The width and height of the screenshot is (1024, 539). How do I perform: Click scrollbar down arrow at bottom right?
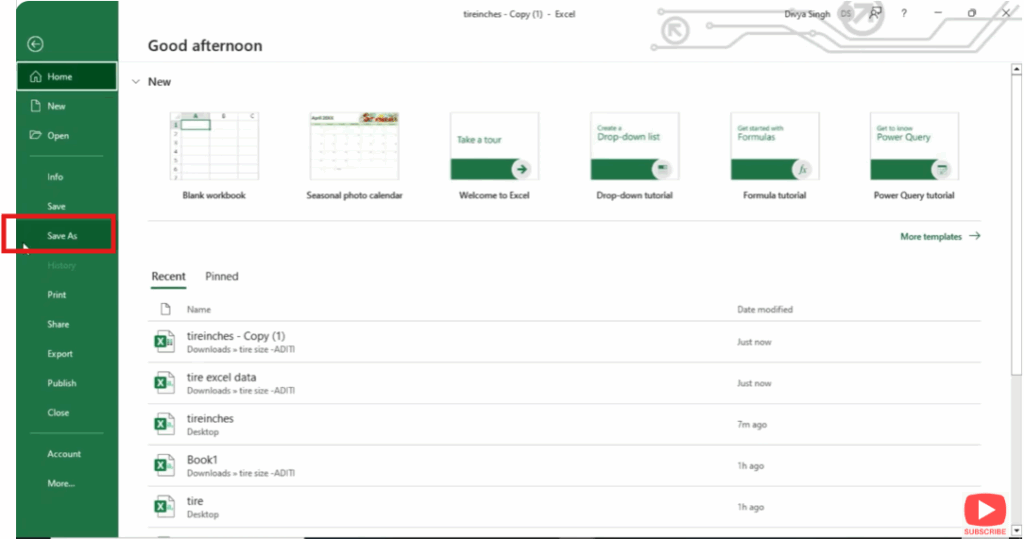[x=1016, y=531]
